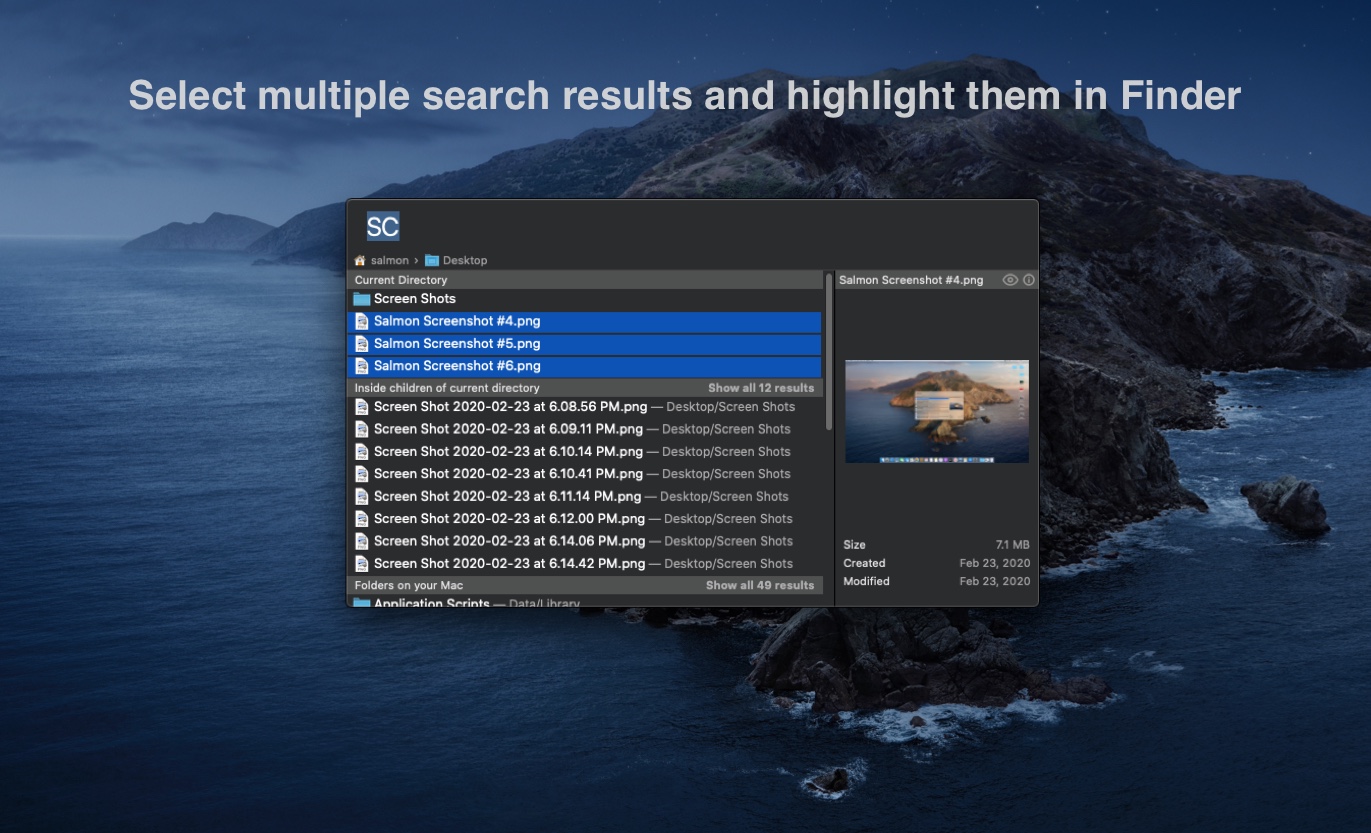Viewport: 1371px width, 833px height.
Task: Expand with Show all 12 results
Action: click(760, 388)
